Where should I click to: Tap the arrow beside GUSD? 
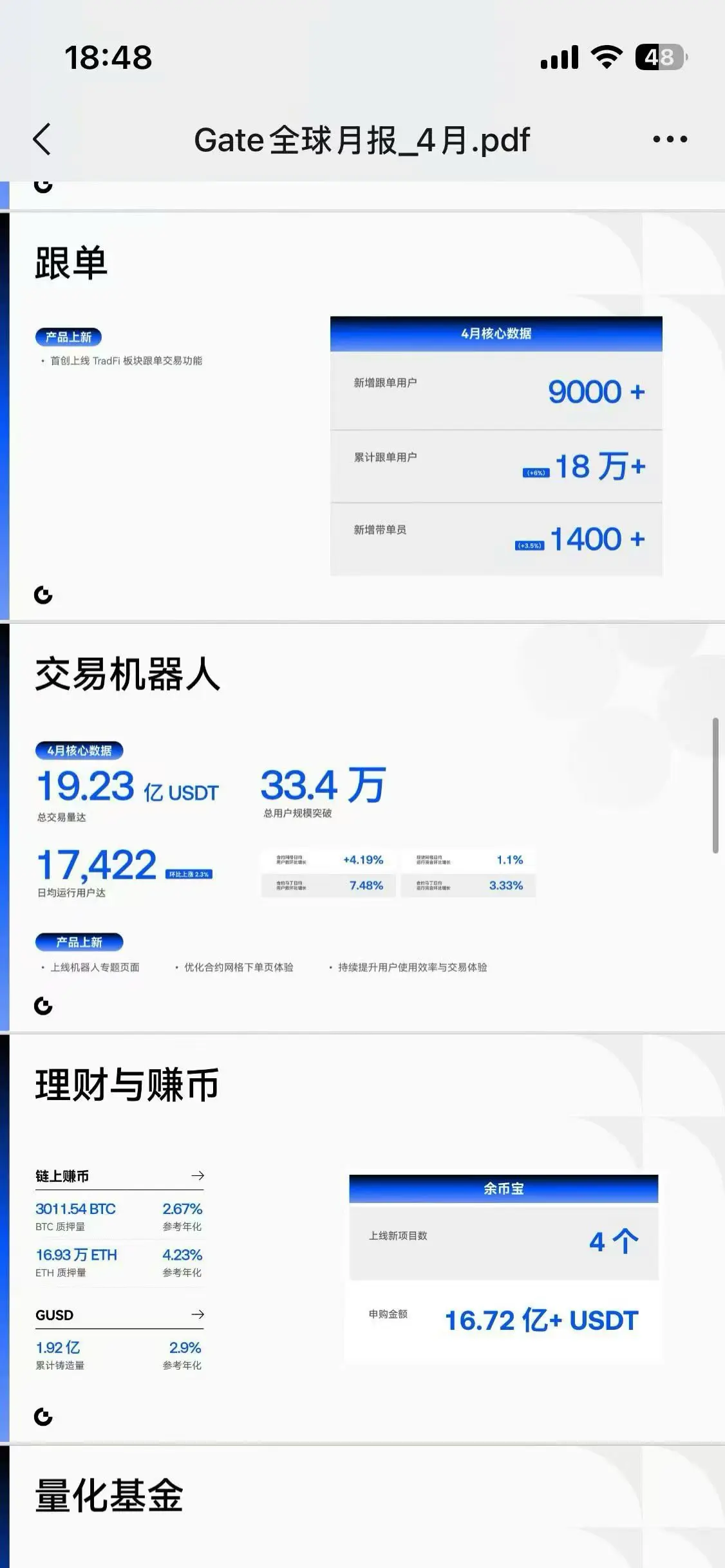point(198,1314)
